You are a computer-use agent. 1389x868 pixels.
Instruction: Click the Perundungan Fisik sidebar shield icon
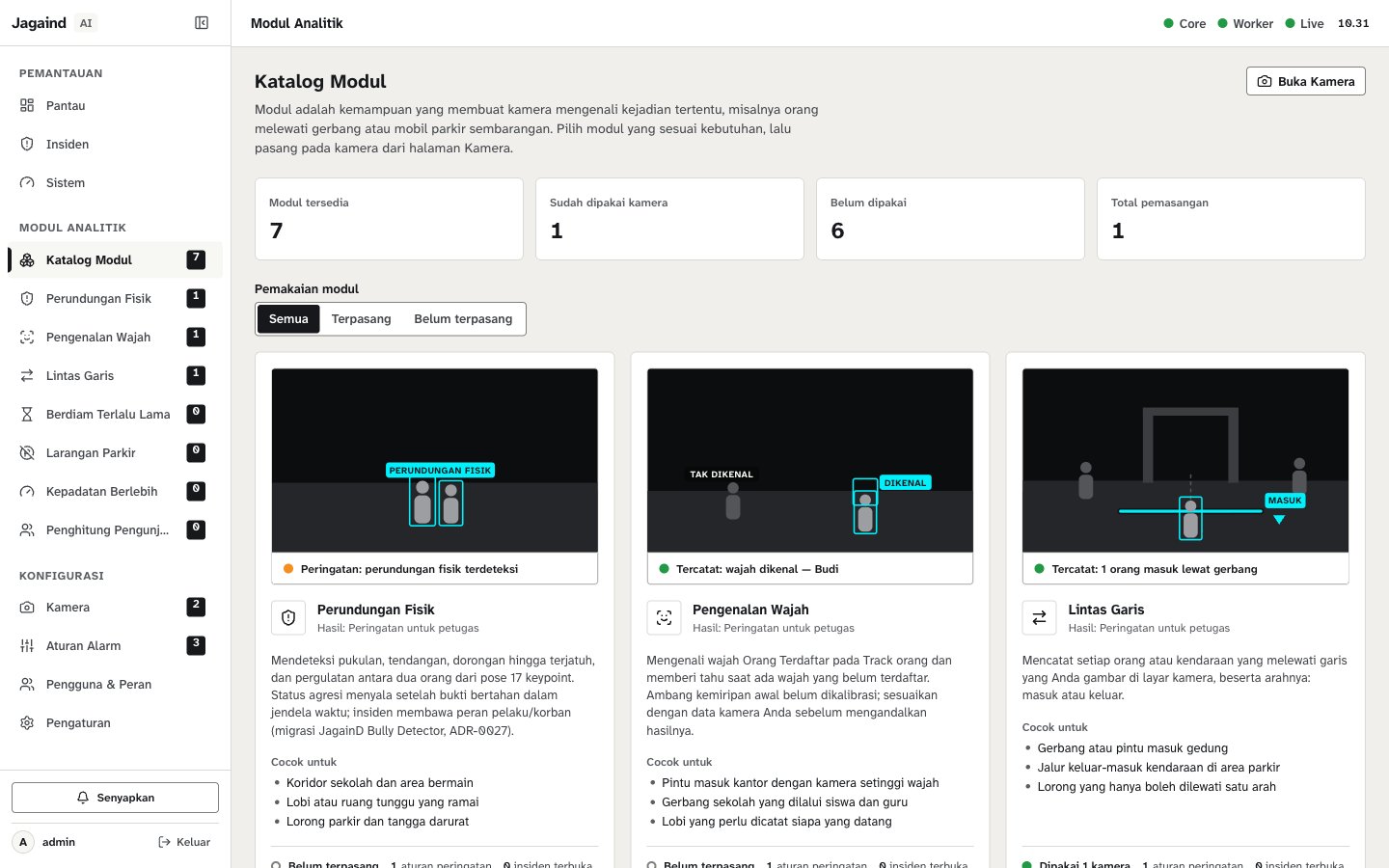click(27, 299)
